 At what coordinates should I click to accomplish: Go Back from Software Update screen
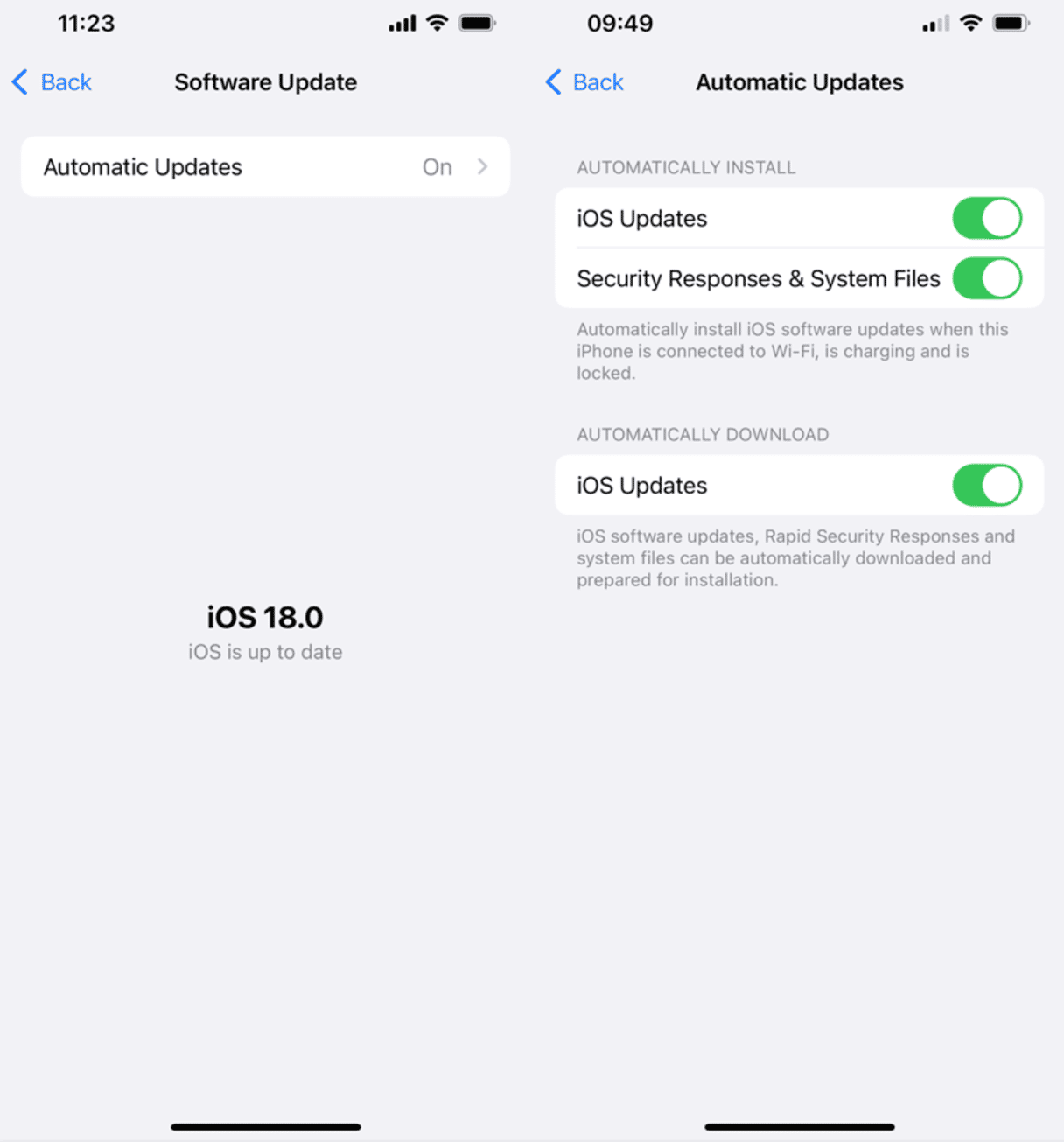click(x=52, y=82)
